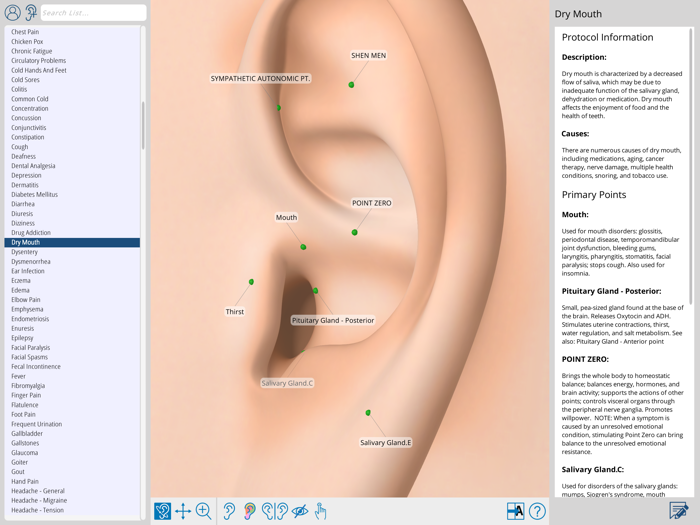The height and width of the screenshot is (525, 700).
Task: Click the ear points list icon
Action: click(x=31, y=12)
